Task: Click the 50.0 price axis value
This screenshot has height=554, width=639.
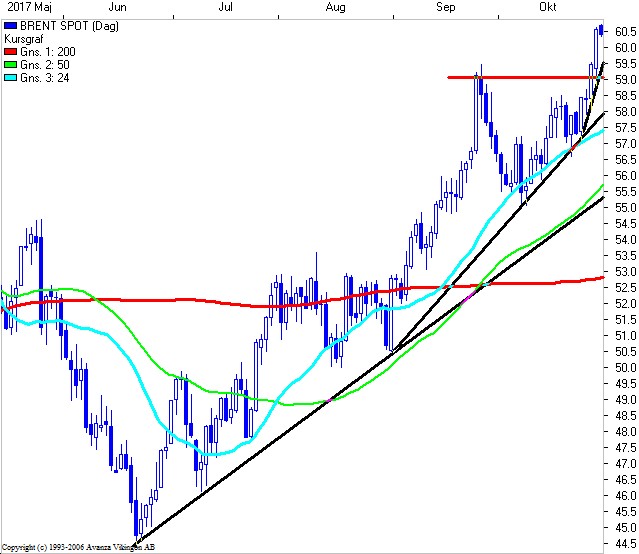Action: pyautogui.click(x=626, y=368)
